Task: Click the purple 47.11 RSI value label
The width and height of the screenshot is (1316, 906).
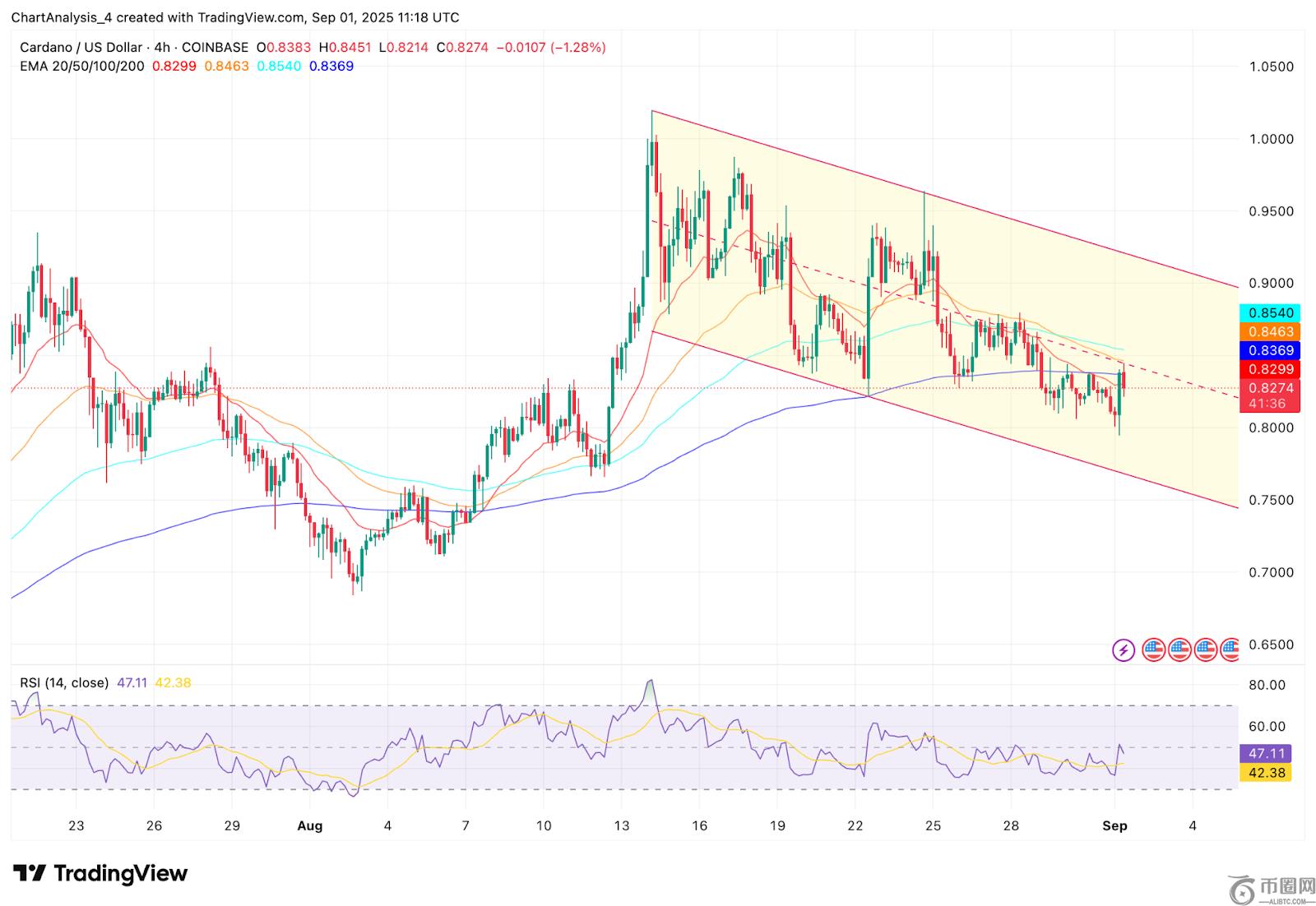Action: (1267, 753)
